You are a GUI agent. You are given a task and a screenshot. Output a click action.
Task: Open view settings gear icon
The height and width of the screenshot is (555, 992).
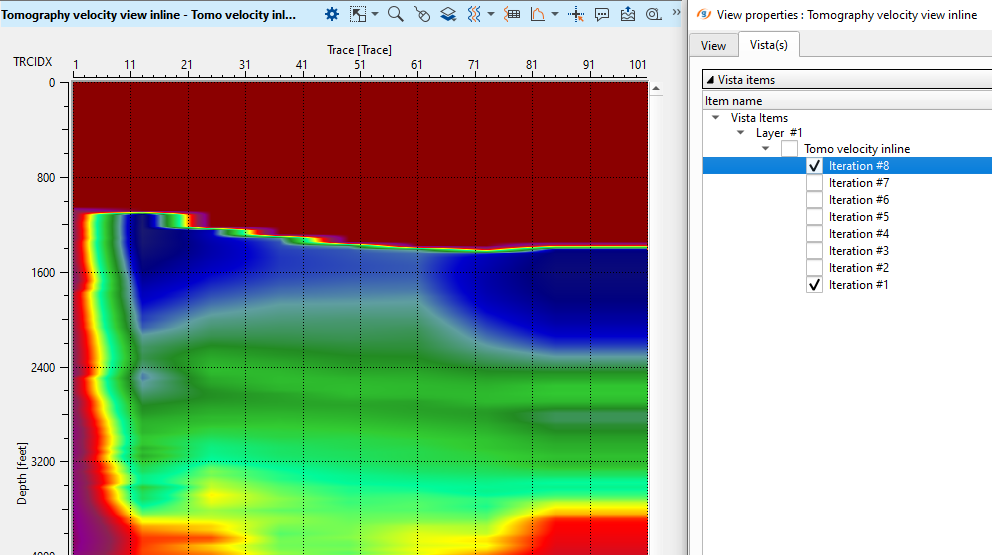tap(332, 14)
